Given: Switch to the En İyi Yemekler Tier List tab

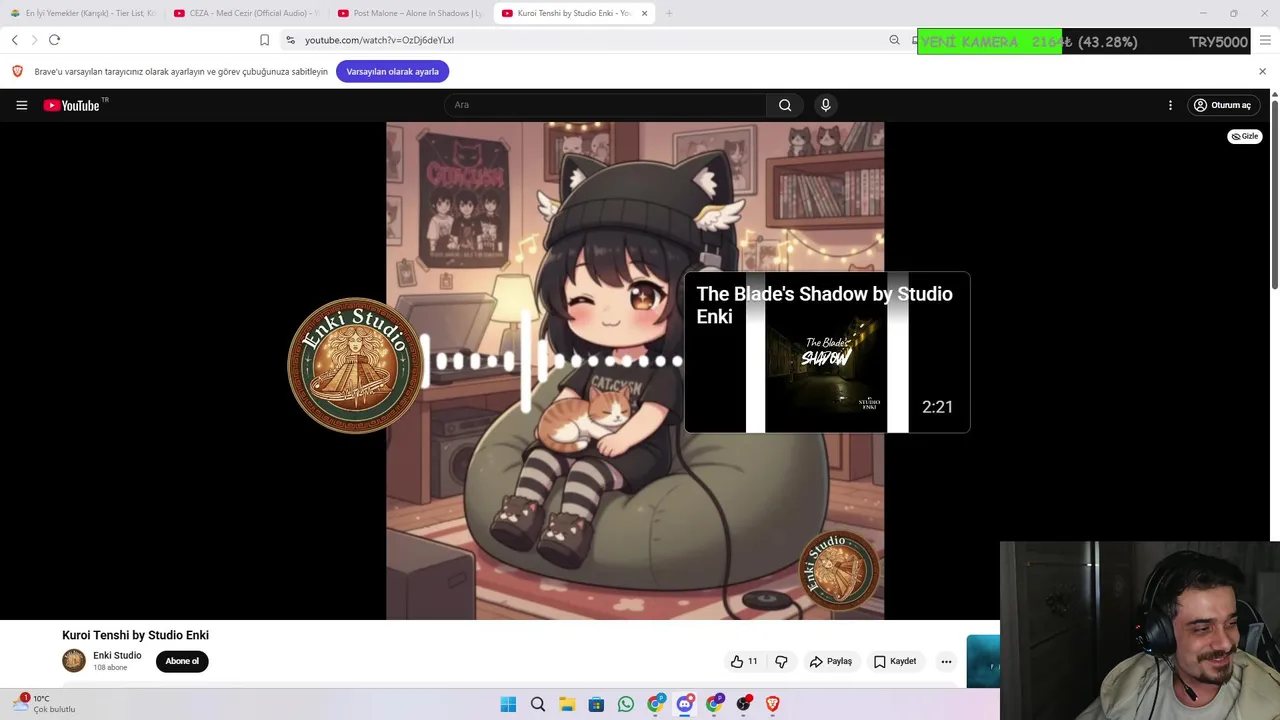Looking at the screenshot, I should [83, 13].
